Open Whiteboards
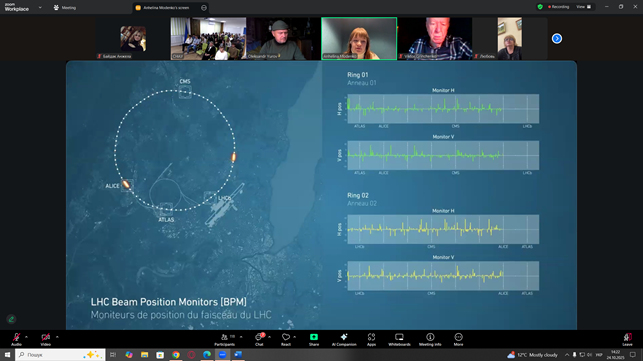Viewport: 643px width, 361px height. 399,339
